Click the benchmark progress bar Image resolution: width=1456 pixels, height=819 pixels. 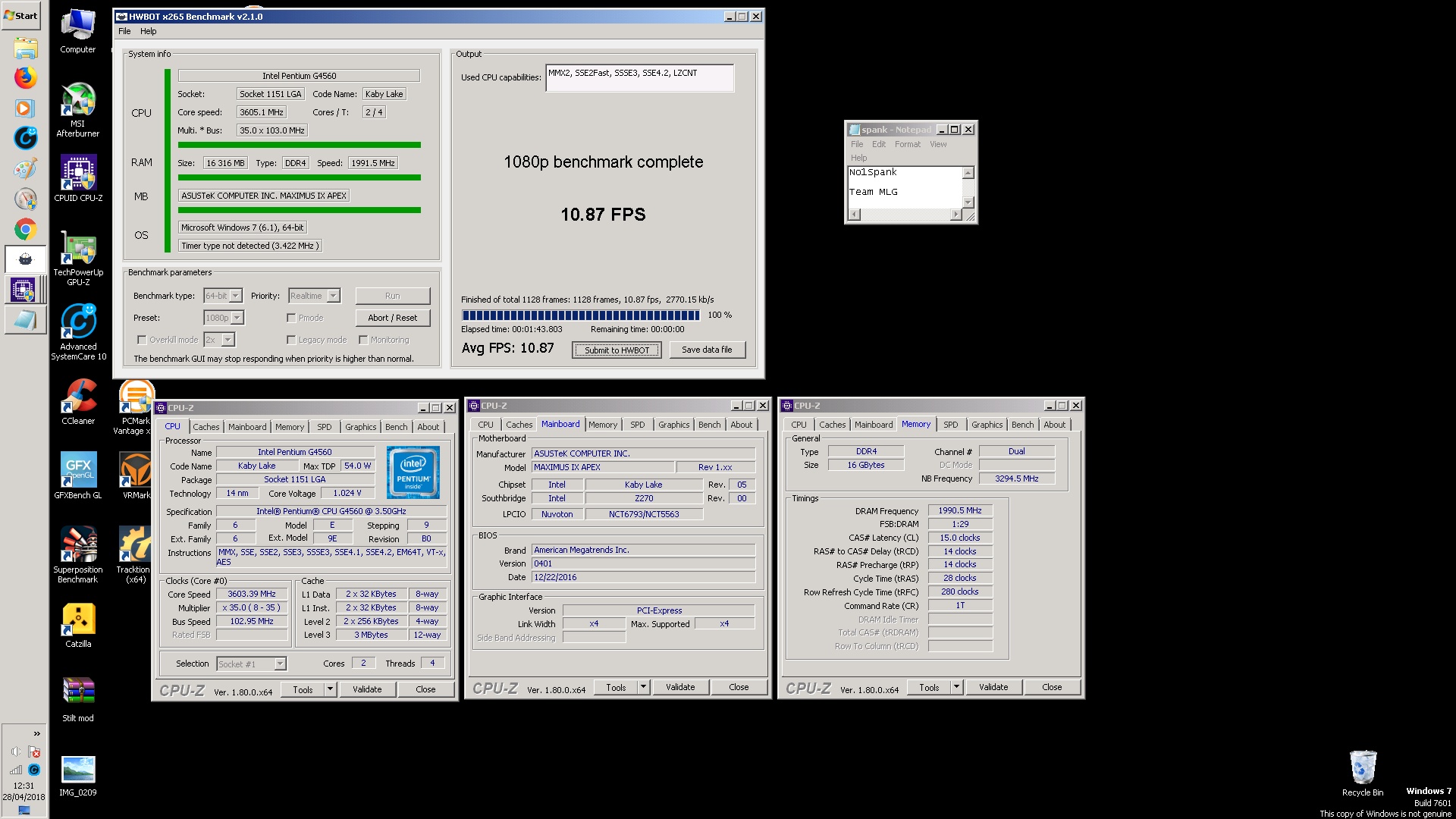point(581,315)
